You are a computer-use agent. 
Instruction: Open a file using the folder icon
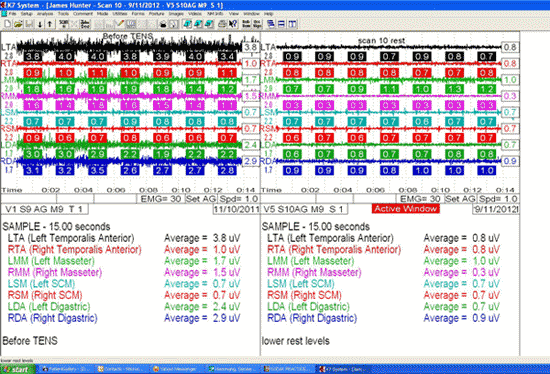click(18, 24)
